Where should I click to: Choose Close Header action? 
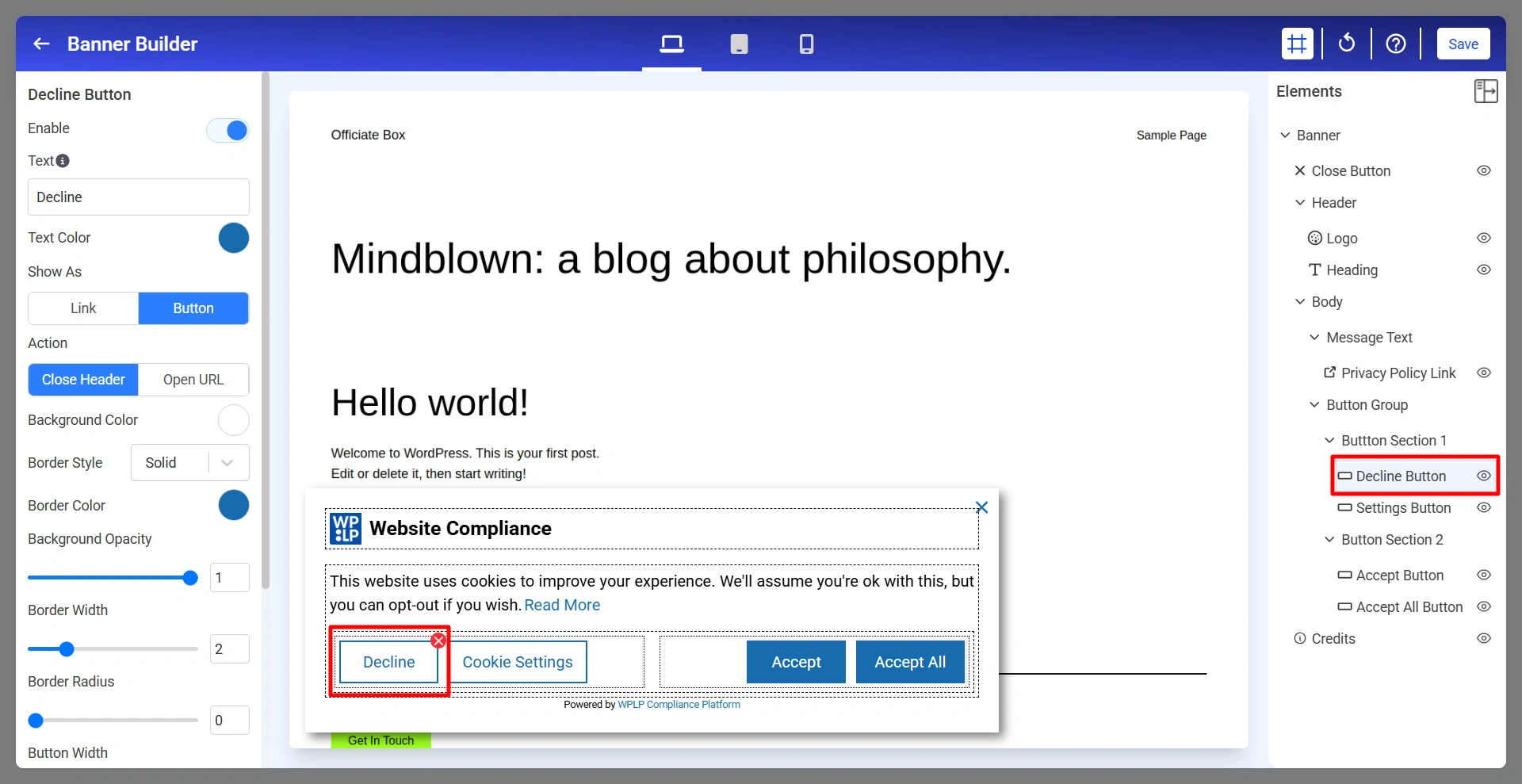tap(83, 380)
